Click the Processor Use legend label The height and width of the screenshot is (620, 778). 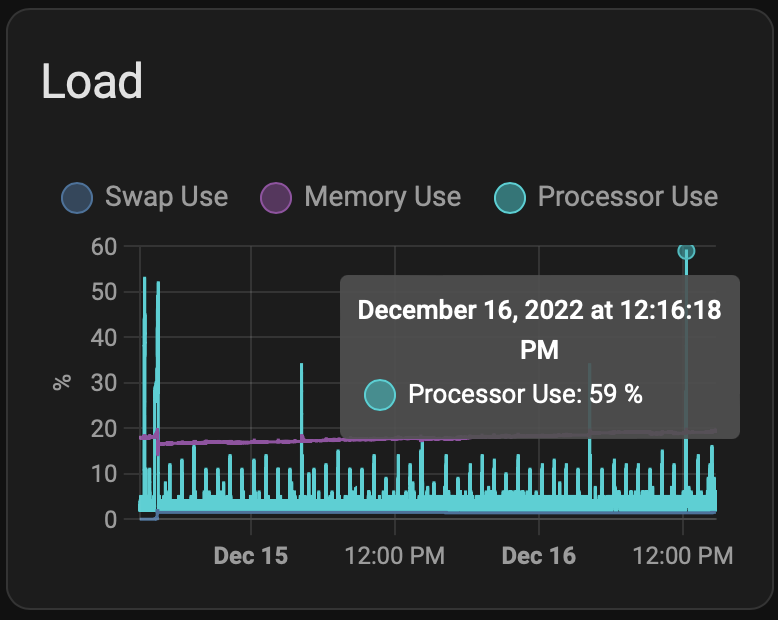point(627,197)
